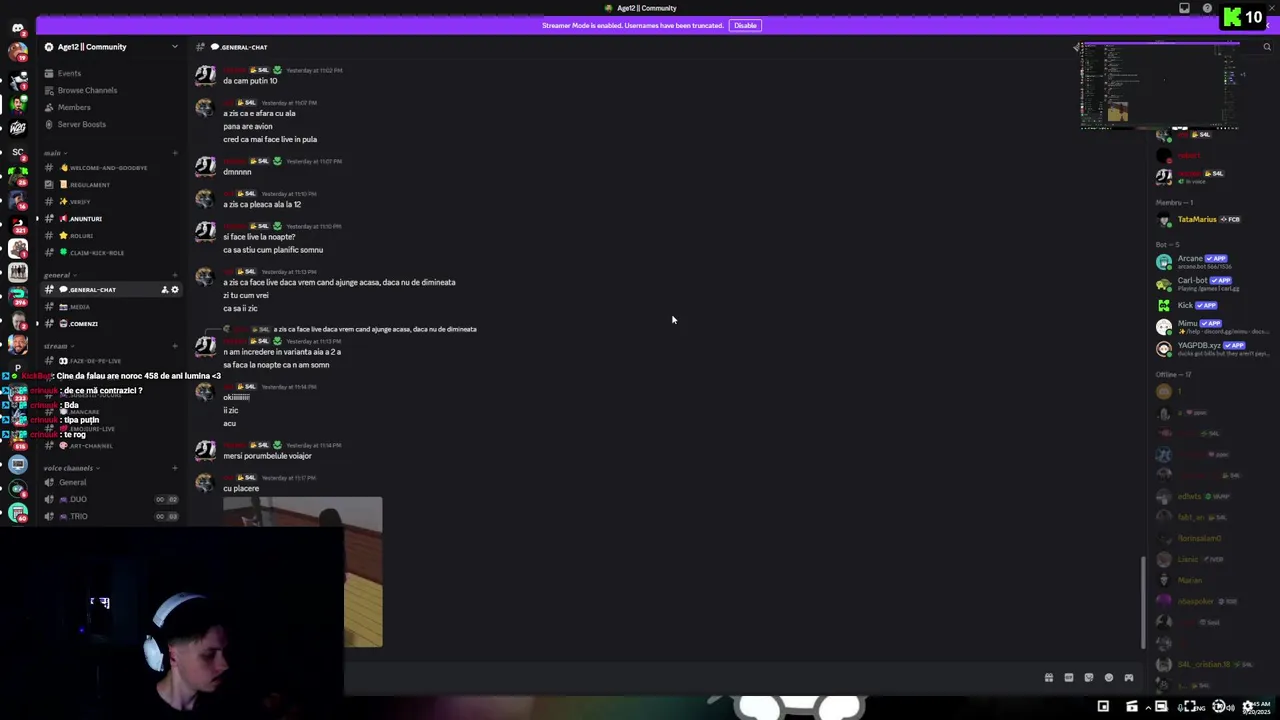Image resolution: width=1280 pixels, height=720 pixels.
Task: Click invite icon on general-chat channel
Action: click(164, 290)
